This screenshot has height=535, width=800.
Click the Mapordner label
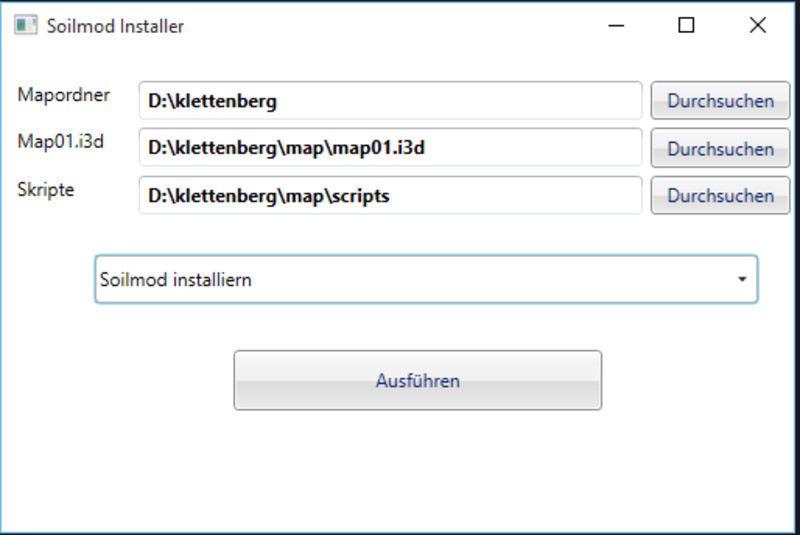pos(64,95)
